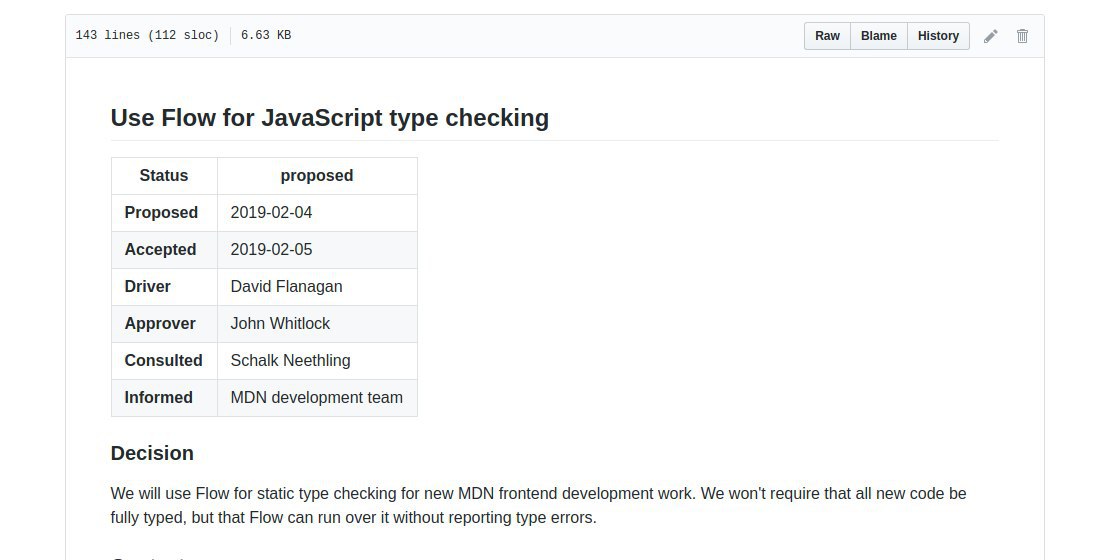The image size is (1100, 560).
Task: Click the Approver row label
Action: coord(159,324)
